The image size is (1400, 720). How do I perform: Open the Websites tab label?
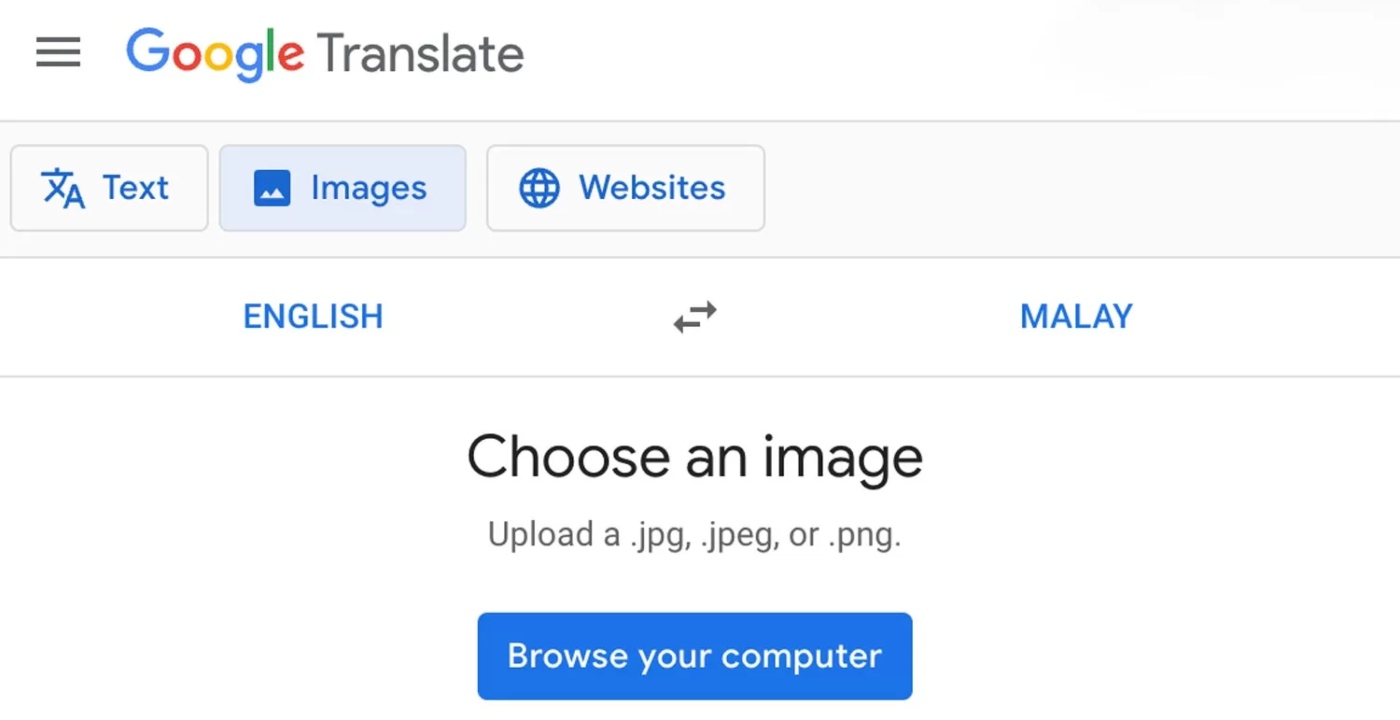click(x=652, y=188)
